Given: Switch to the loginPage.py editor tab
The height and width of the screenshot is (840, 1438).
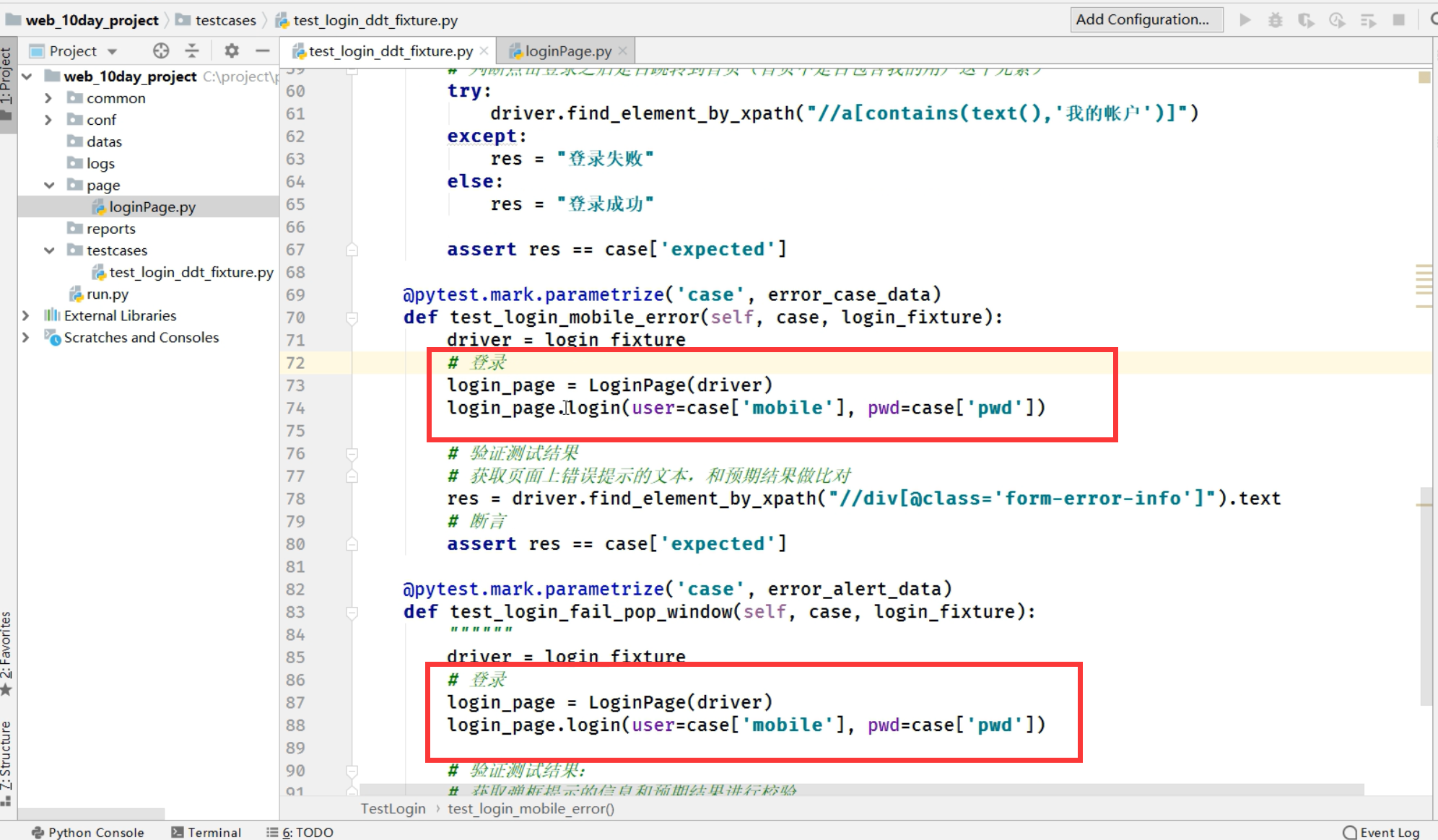Looking at the screenshot, I should tap(567, 51).
